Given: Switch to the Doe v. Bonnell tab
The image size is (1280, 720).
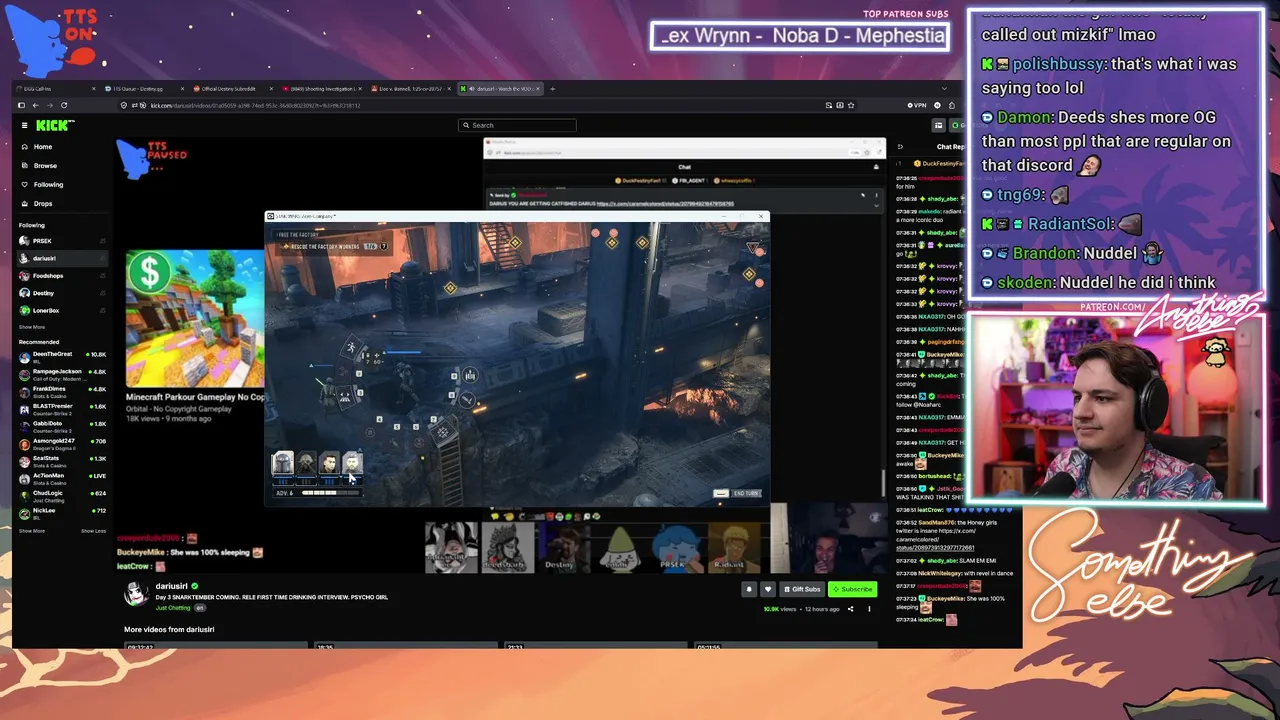Looking at the screenshot, I should [x=409, y=89].
